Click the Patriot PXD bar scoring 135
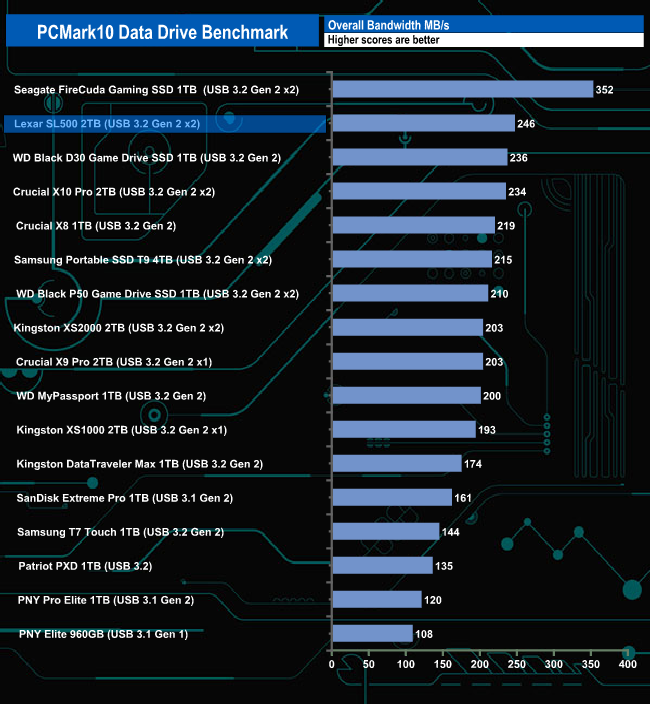Screen dimensions: 650x704 [x=383, y=566]
